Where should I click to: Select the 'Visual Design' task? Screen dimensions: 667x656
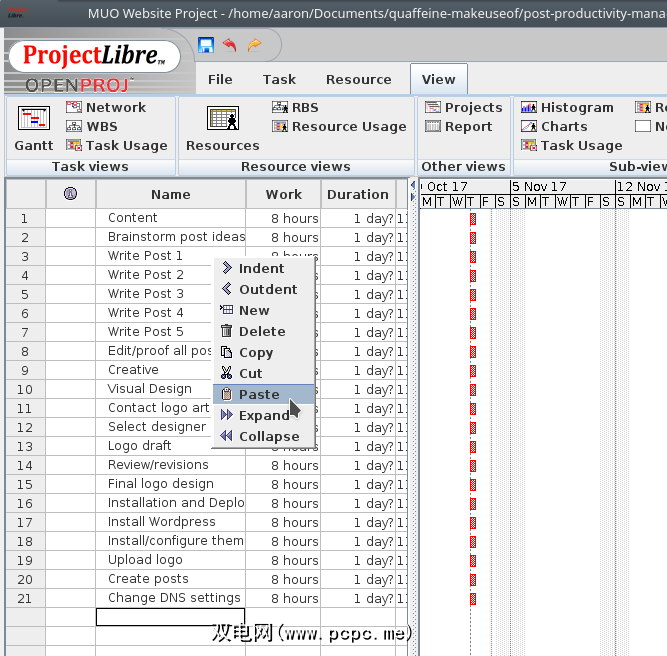(150, 389)
